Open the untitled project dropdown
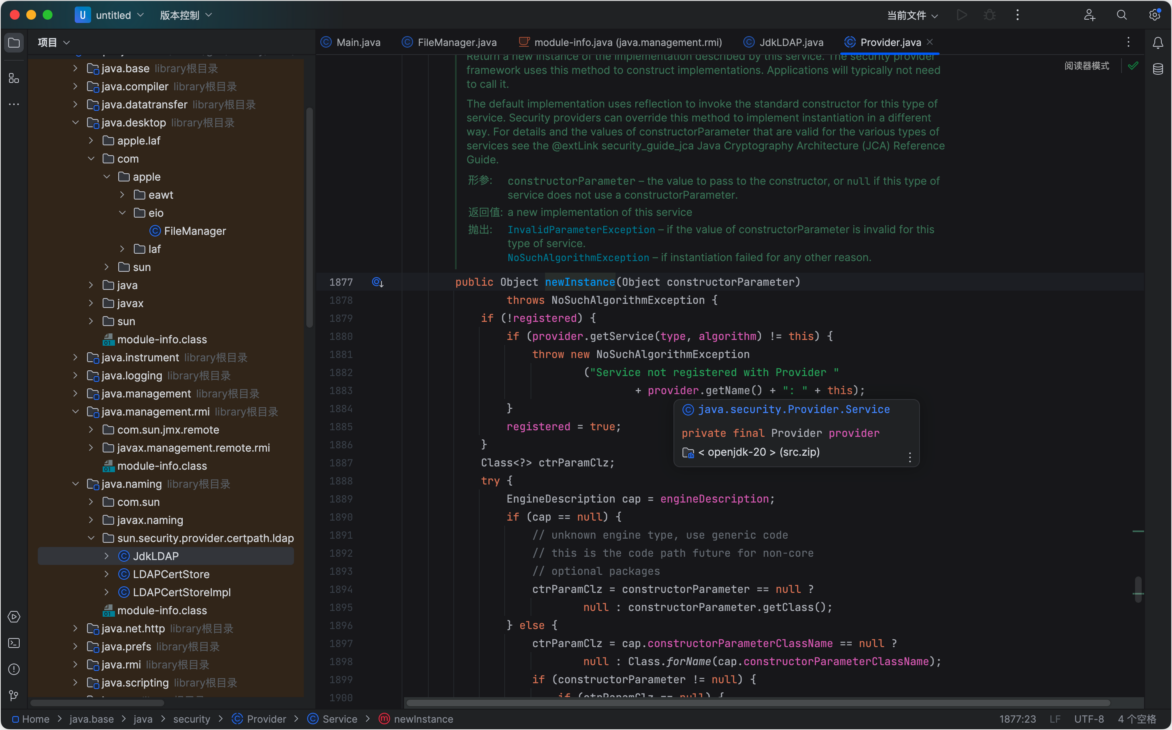The width and height of the screenshot is (1172, 730). tap(110, 15)
